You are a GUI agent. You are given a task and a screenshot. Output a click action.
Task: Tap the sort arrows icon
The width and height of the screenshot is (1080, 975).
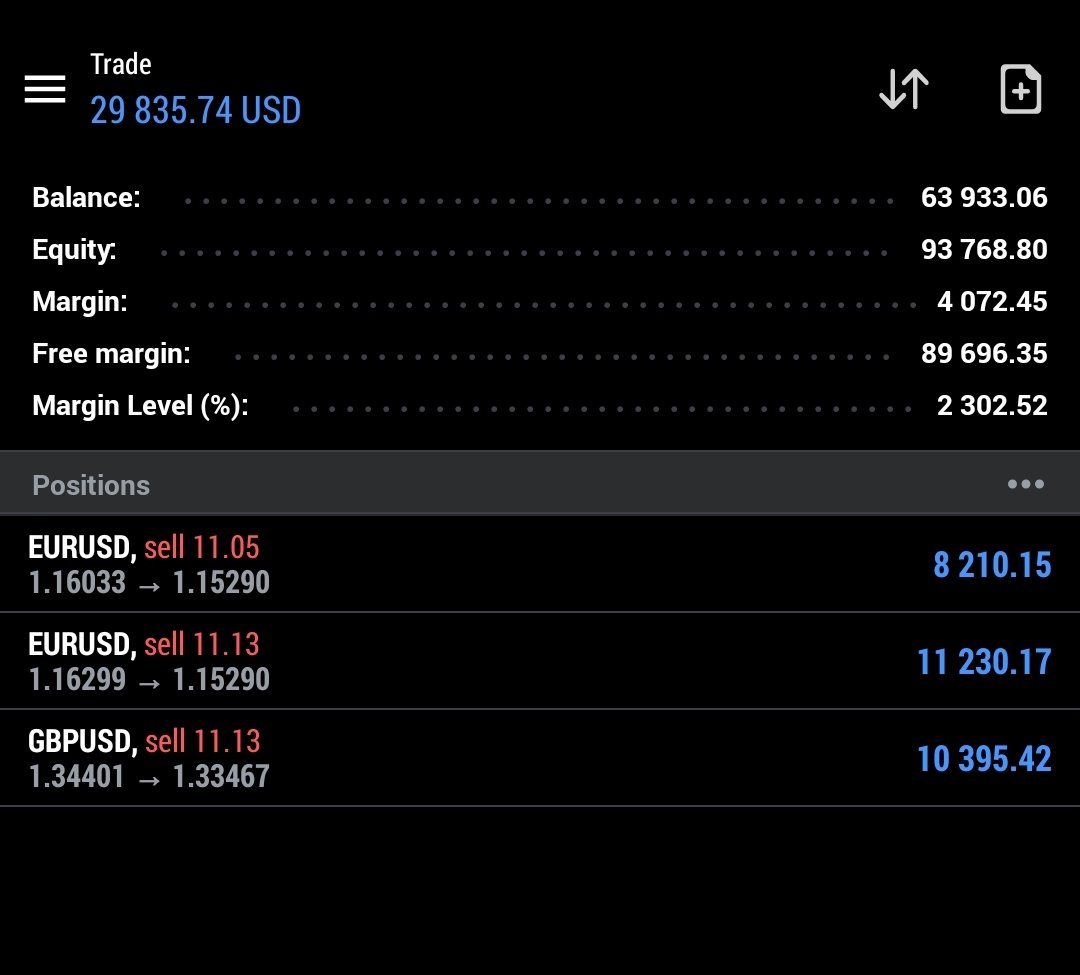[904, 89]
